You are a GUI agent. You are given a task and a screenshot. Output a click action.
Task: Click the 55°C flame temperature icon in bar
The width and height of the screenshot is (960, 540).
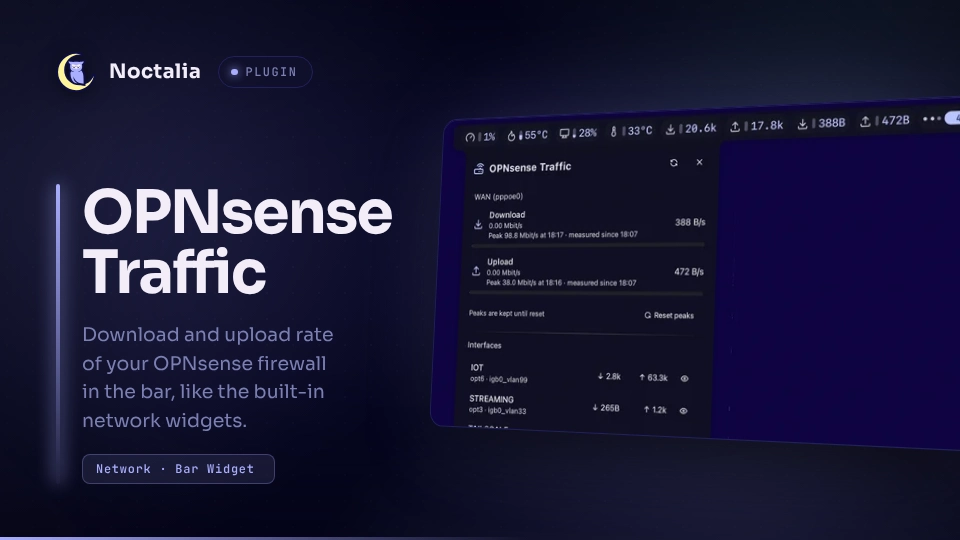511,136
